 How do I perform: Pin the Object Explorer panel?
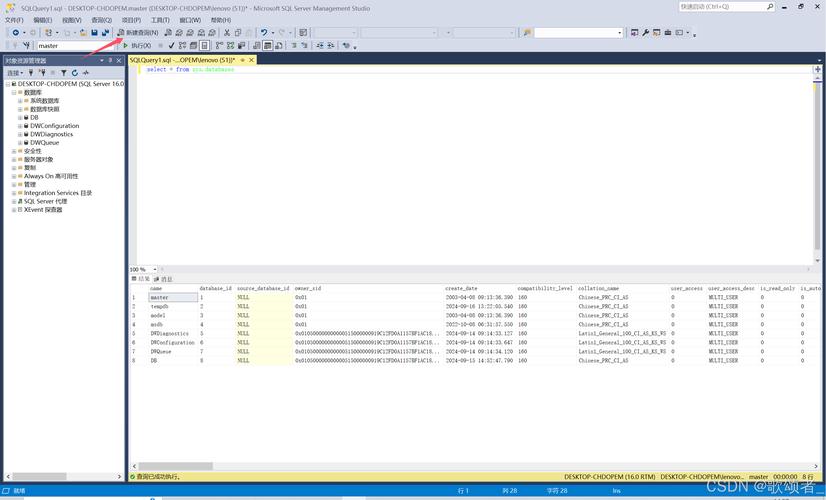click(x=110, y=60)
